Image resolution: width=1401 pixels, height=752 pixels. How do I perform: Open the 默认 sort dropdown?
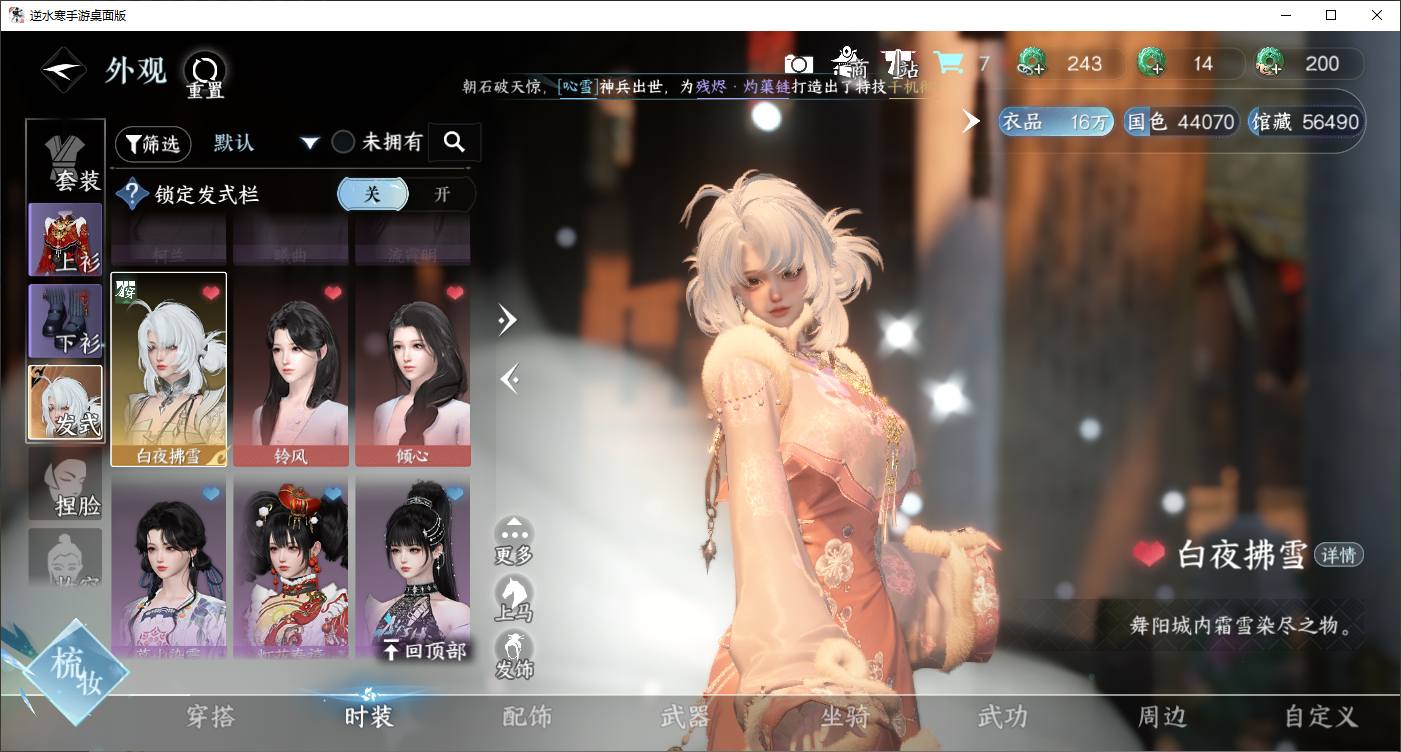point(266,143)
